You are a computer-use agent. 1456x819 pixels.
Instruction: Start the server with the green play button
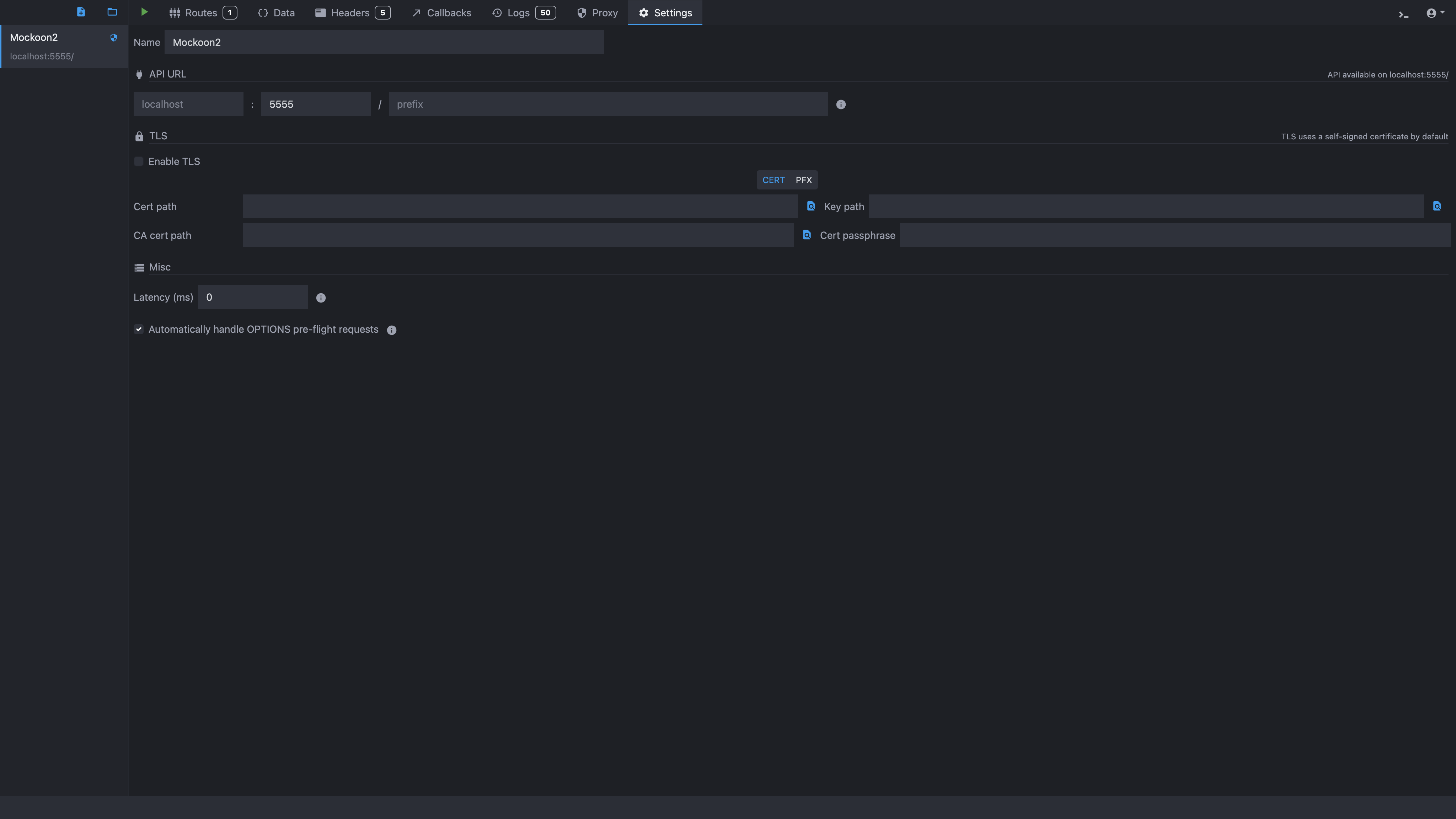[x=144, y=12]
